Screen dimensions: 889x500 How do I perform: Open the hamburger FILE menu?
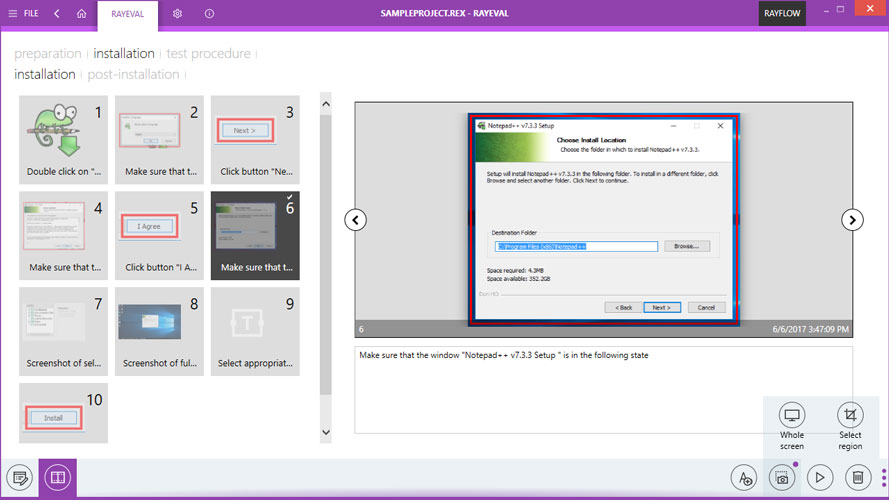tap(23, 13)
